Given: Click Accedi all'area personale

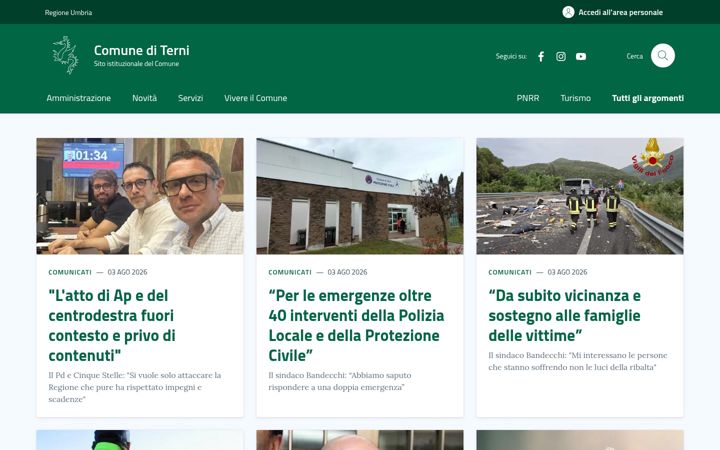Looking at the screenshot, I should (x=620, y=12).
